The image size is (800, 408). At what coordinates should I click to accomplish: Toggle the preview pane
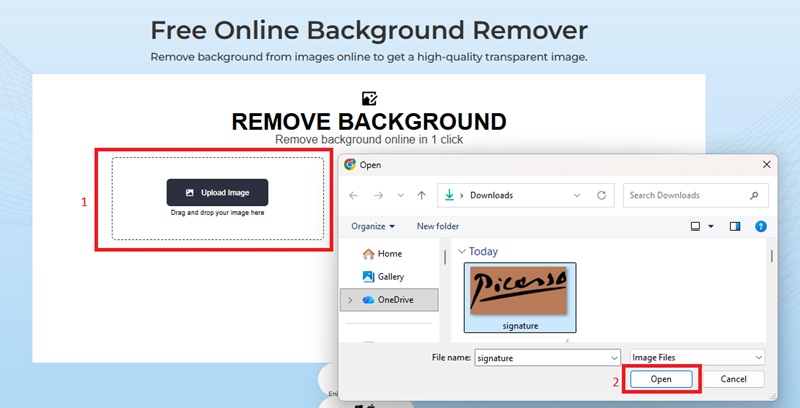coord(735,226)
